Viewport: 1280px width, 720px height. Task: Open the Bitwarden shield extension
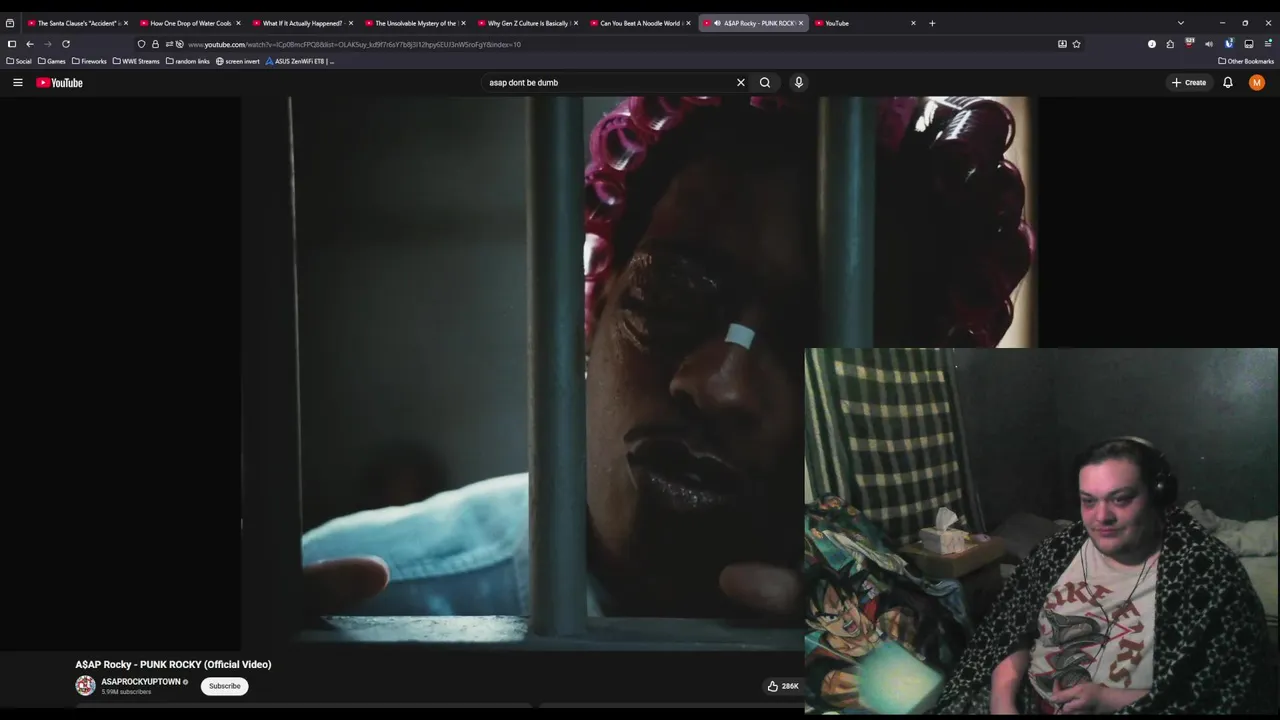1229,44
